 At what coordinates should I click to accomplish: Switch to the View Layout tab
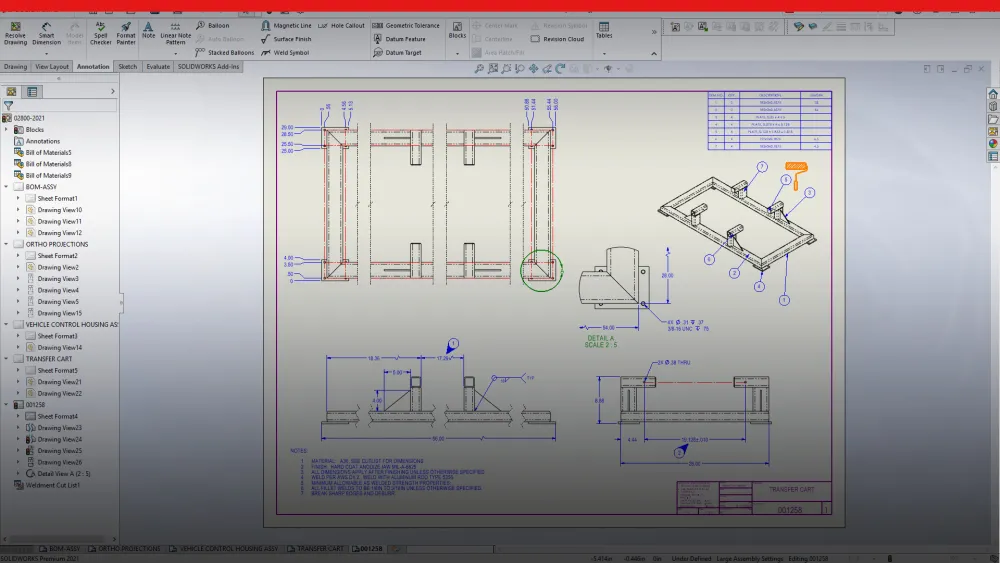(52, 66)
